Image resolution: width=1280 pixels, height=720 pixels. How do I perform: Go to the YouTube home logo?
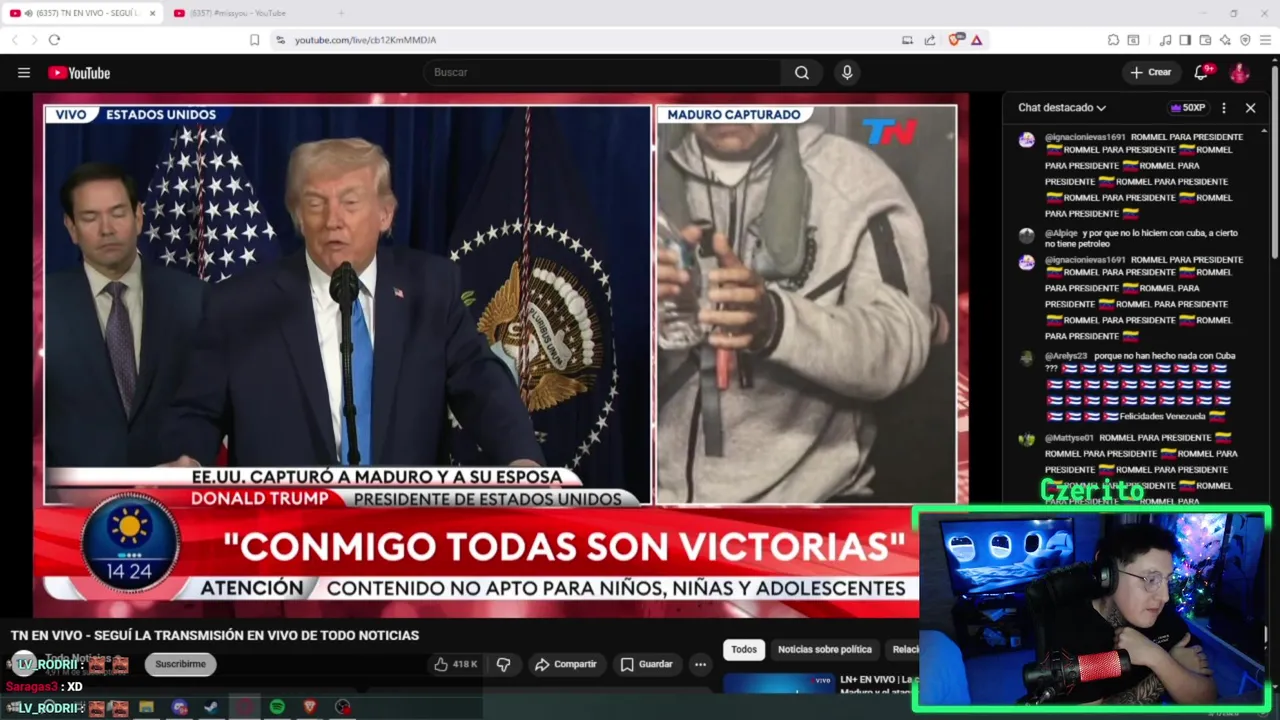79,72
